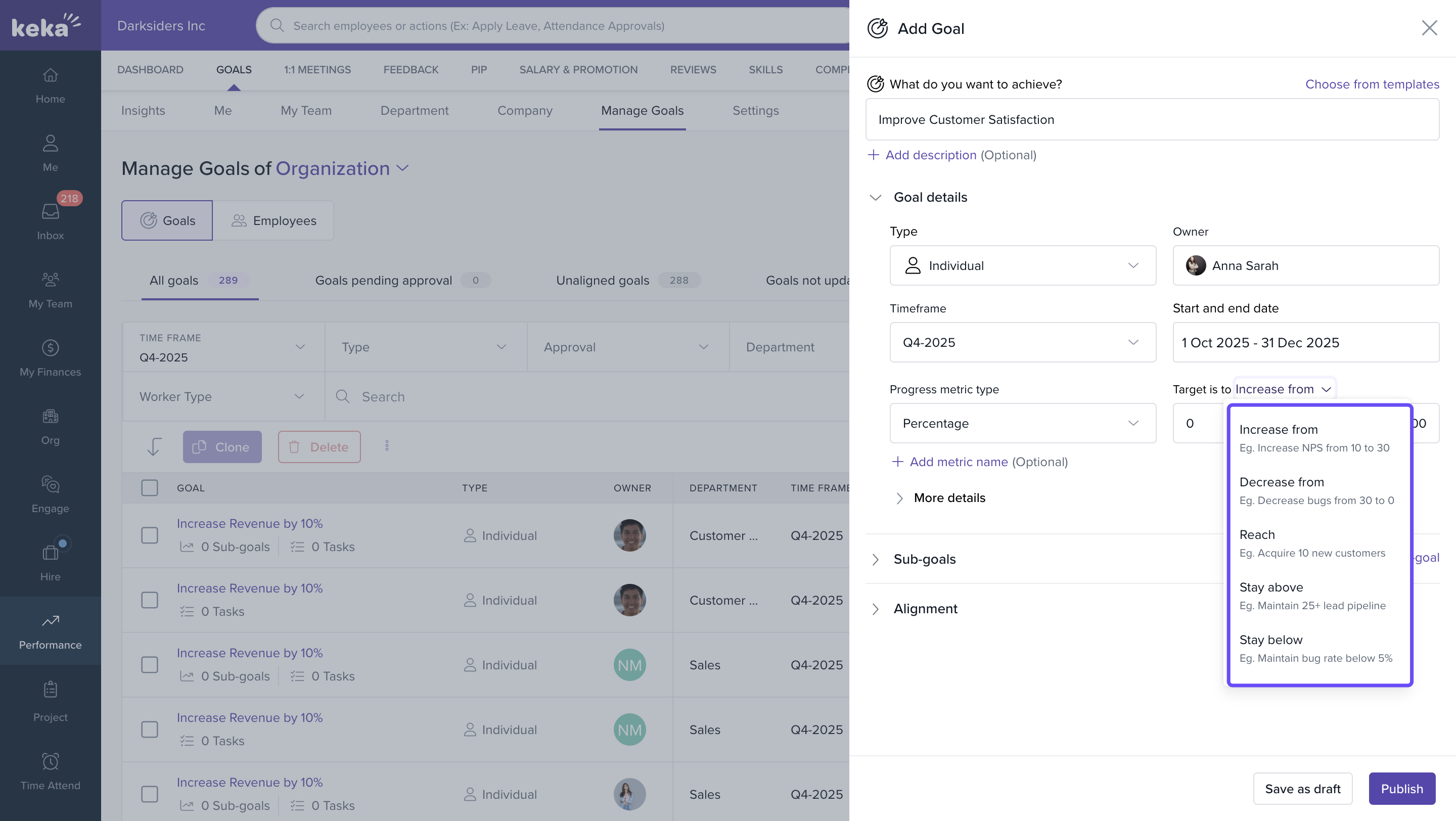The height and width of the screenshot is (821, 1456).
Task: Click Choose from templates link
Action: [1372, 84]
